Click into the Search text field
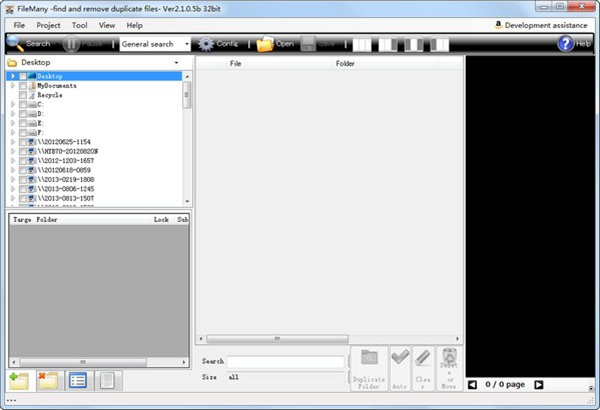The width and height of the screenshot is (600, 410). pos(285,361)
